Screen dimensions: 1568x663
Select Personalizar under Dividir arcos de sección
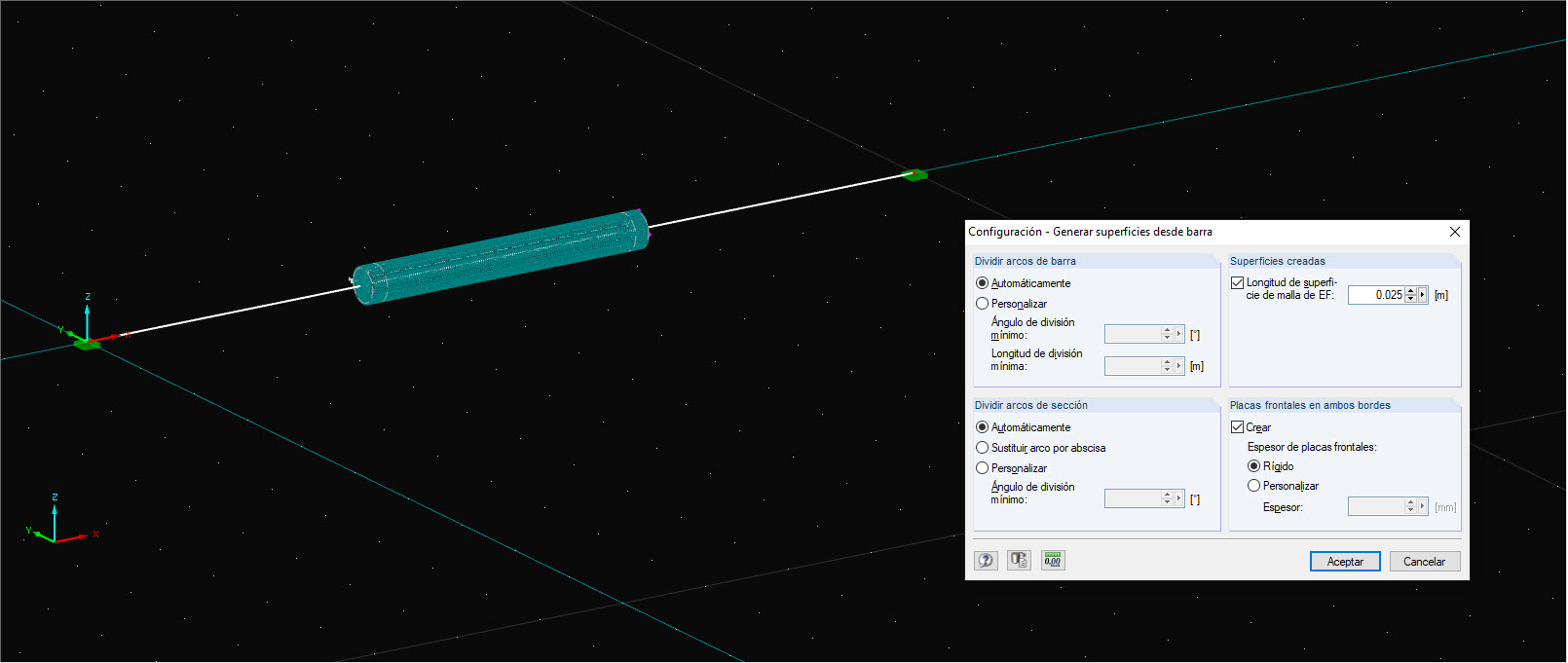tap(1011, 468)
